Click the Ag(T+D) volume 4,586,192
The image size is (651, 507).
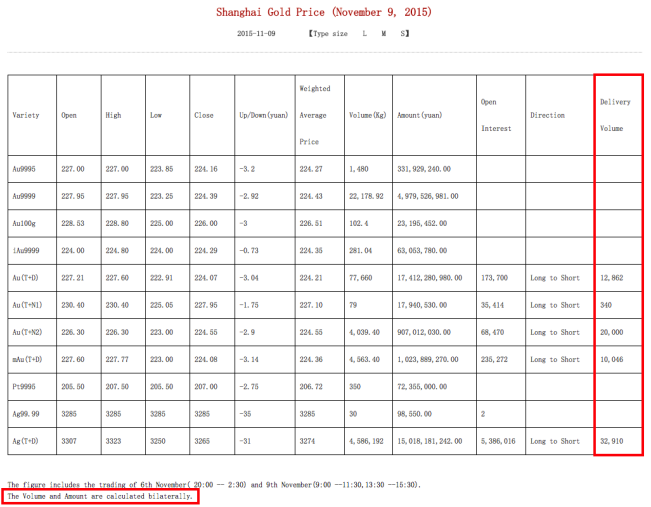pyautogui.click(x=366, y=441)
